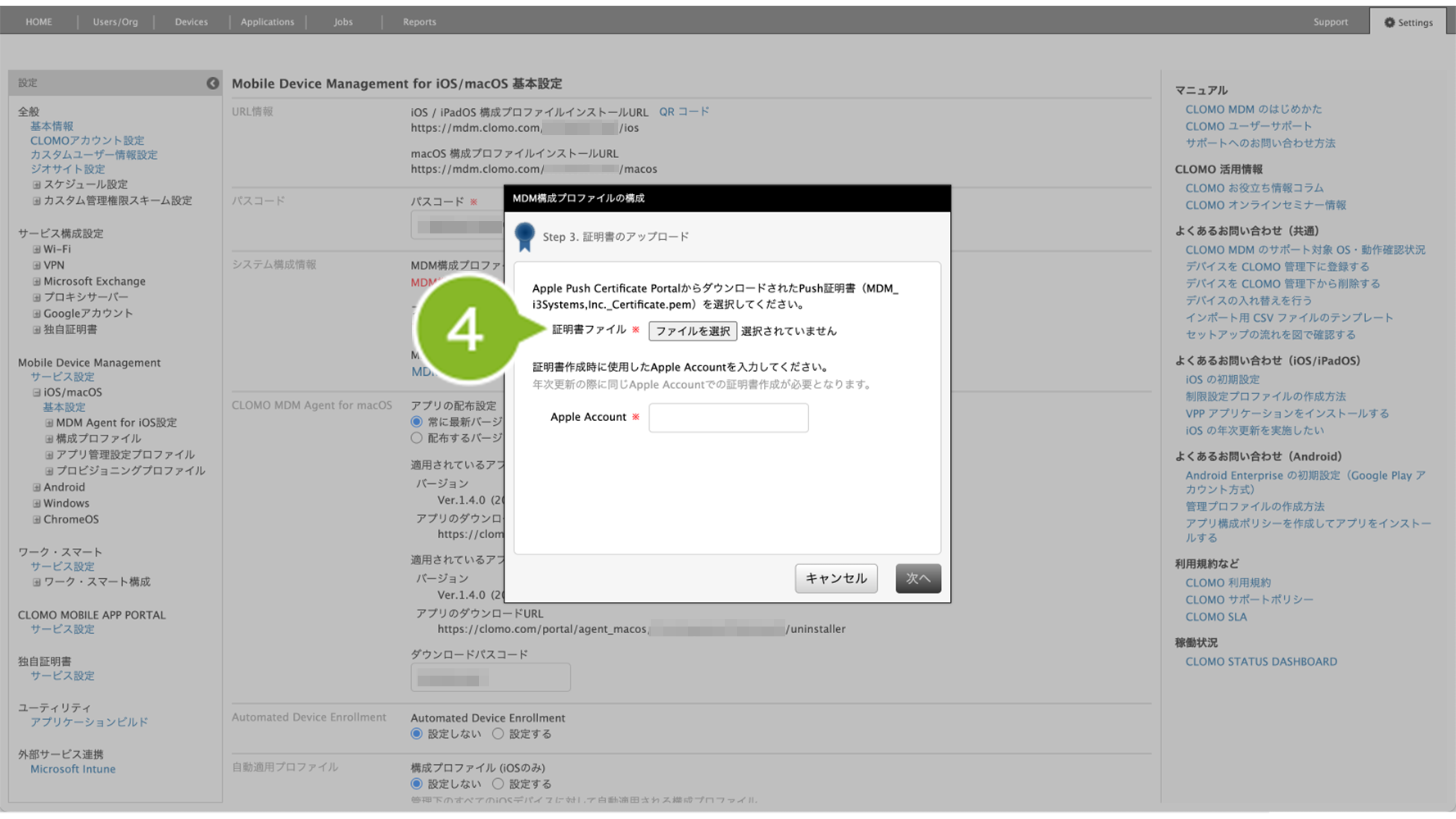This screenshot has height=819, width=1456.
Task: Open the Devices tab
Action: click(x=191, y=22)
